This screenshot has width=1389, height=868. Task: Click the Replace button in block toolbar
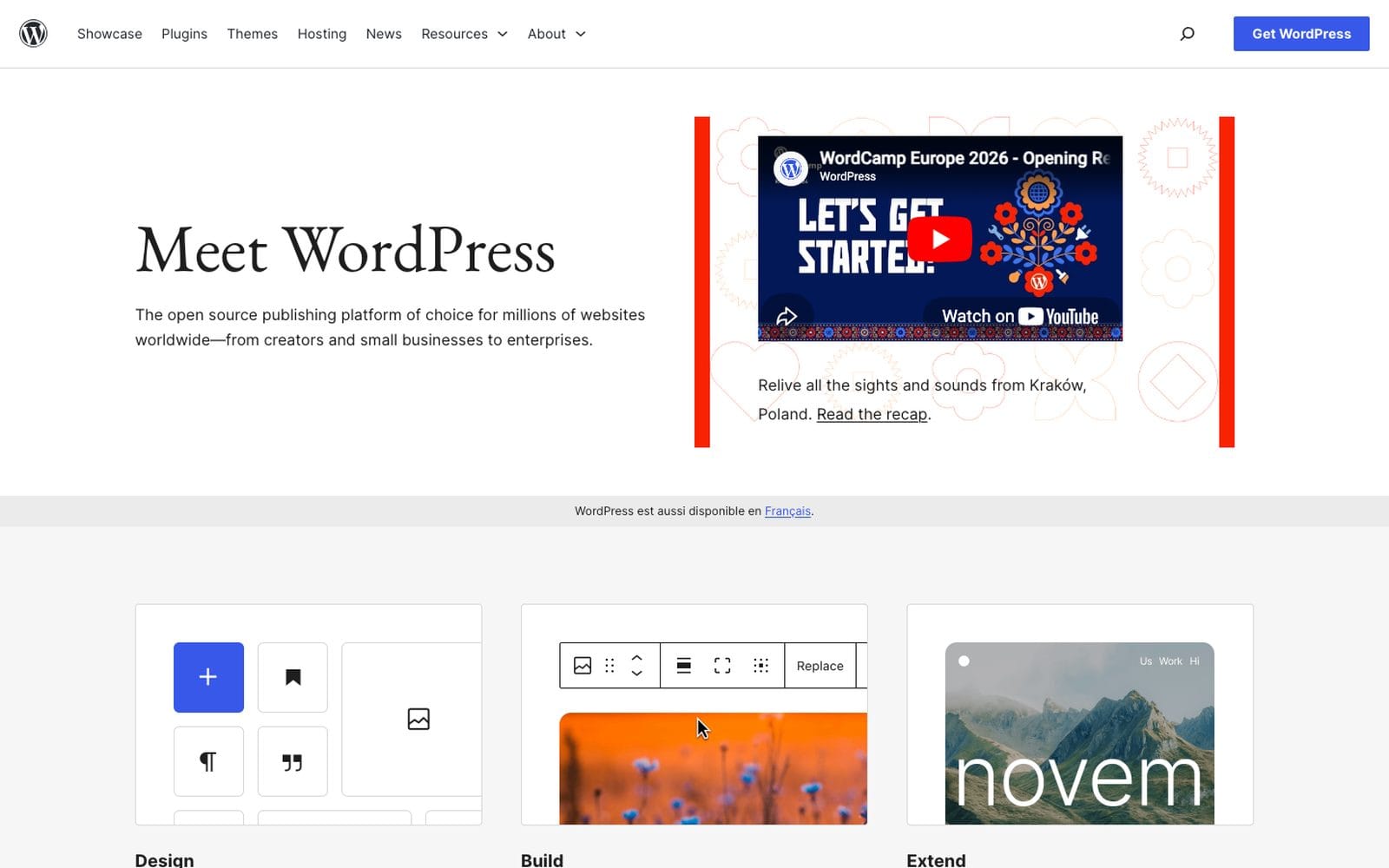pyautogui.click(x=820, y=666)
